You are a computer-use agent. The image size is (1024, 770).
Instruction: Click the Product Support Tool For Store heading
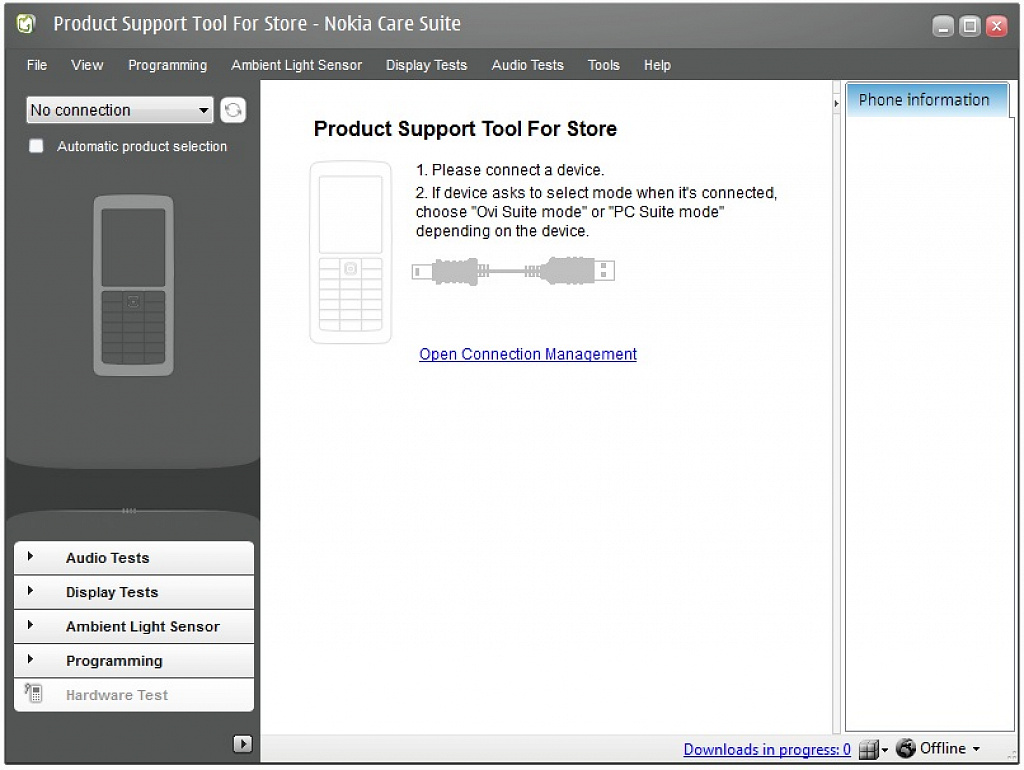click(x=465, y=129)
